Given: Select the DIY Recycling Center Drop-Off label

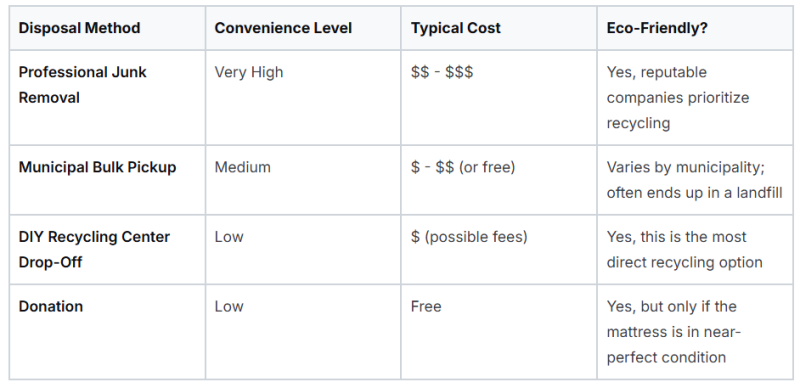Looking at the screenshot, I should tap(94, 249).
